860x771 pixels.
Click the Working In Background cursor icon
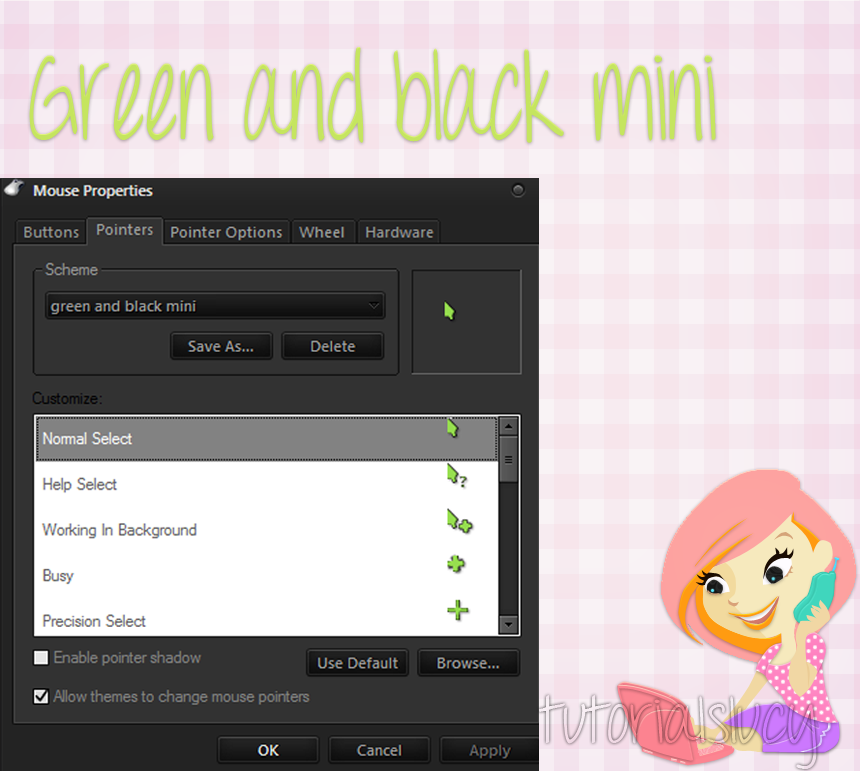pyautogui.click(x=460, y=522)
